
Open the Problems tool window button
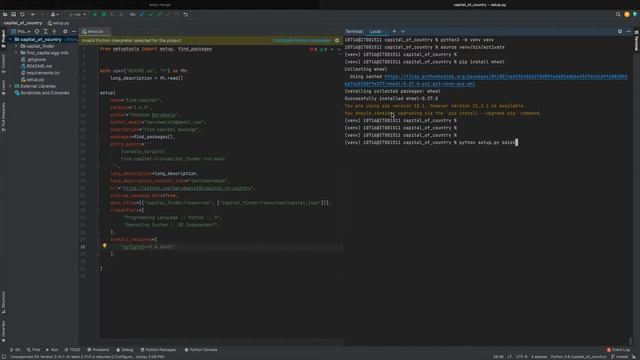tap(98, 350)
